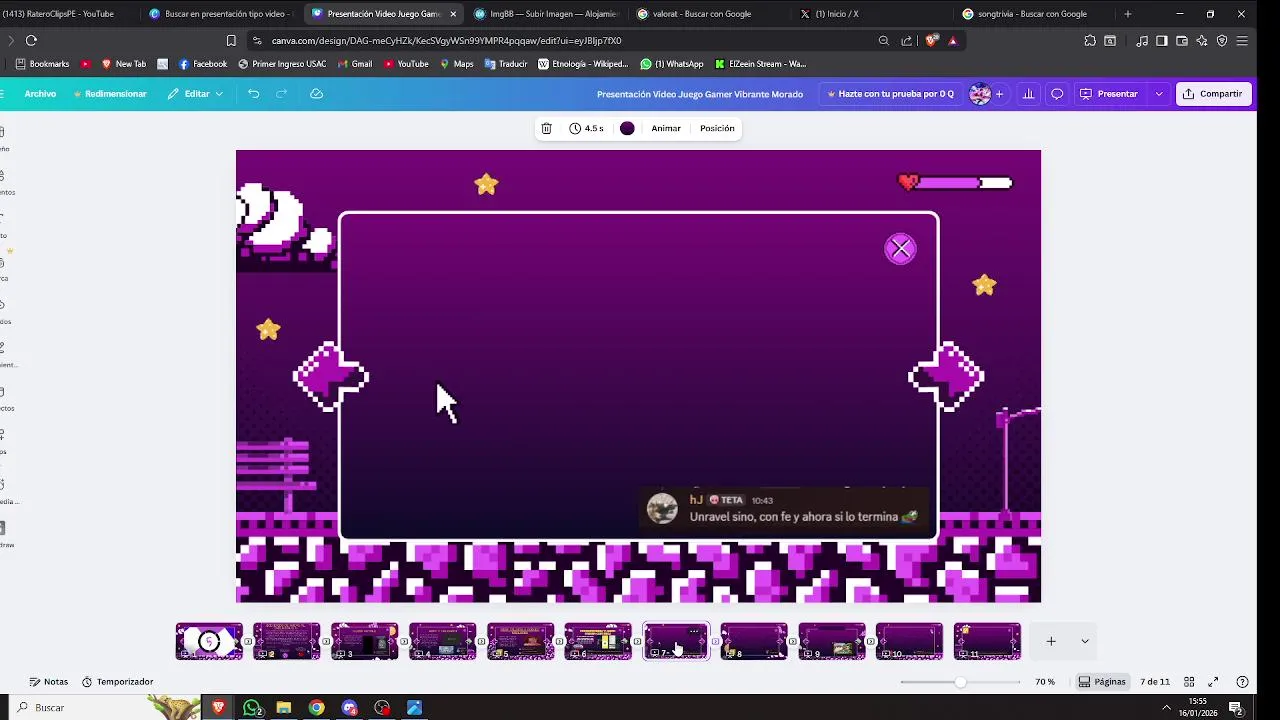
Task: Open page 11 thumbnail
Action: (987, 641)
